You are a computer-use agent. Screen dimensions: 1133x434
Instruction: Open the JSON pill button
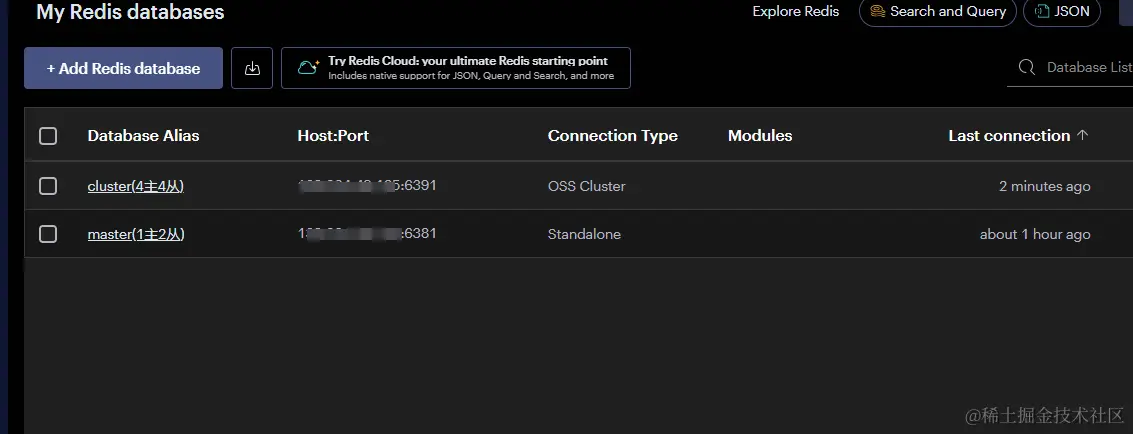[1061, 12]
